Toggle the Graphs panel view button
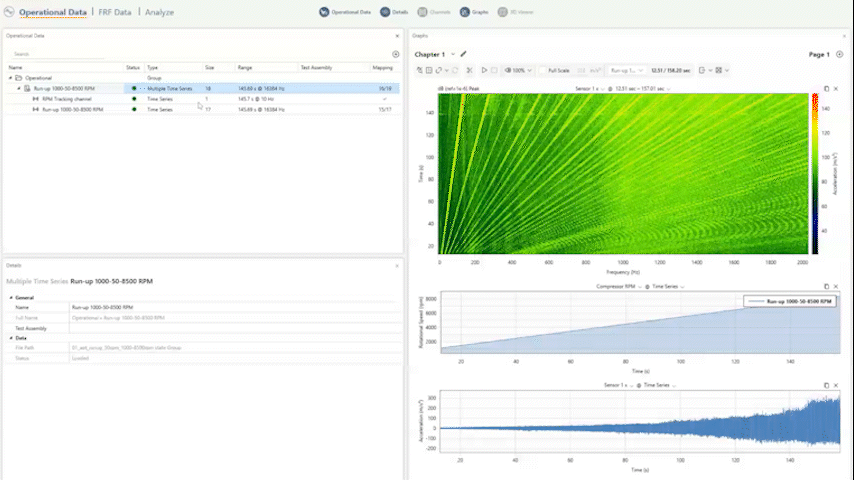Screen dimensions: 854x480 [x=467, y=12]
